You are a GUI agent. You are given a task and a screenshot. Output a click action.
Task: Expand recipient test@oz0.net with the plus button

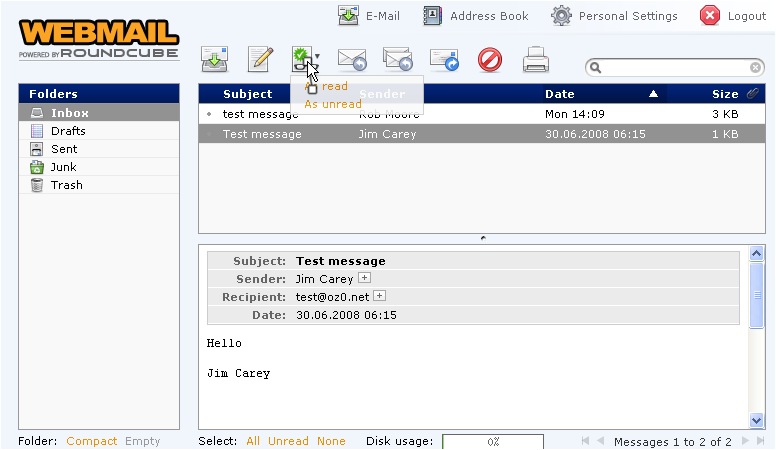[379, 297]
